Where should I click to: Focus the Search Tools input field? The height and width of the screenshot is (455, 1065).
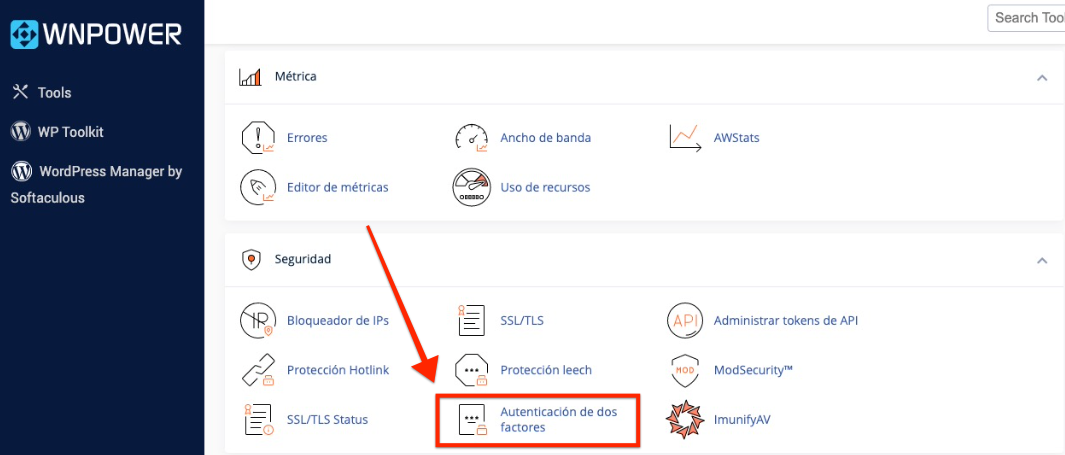(x=1027, y=17)
